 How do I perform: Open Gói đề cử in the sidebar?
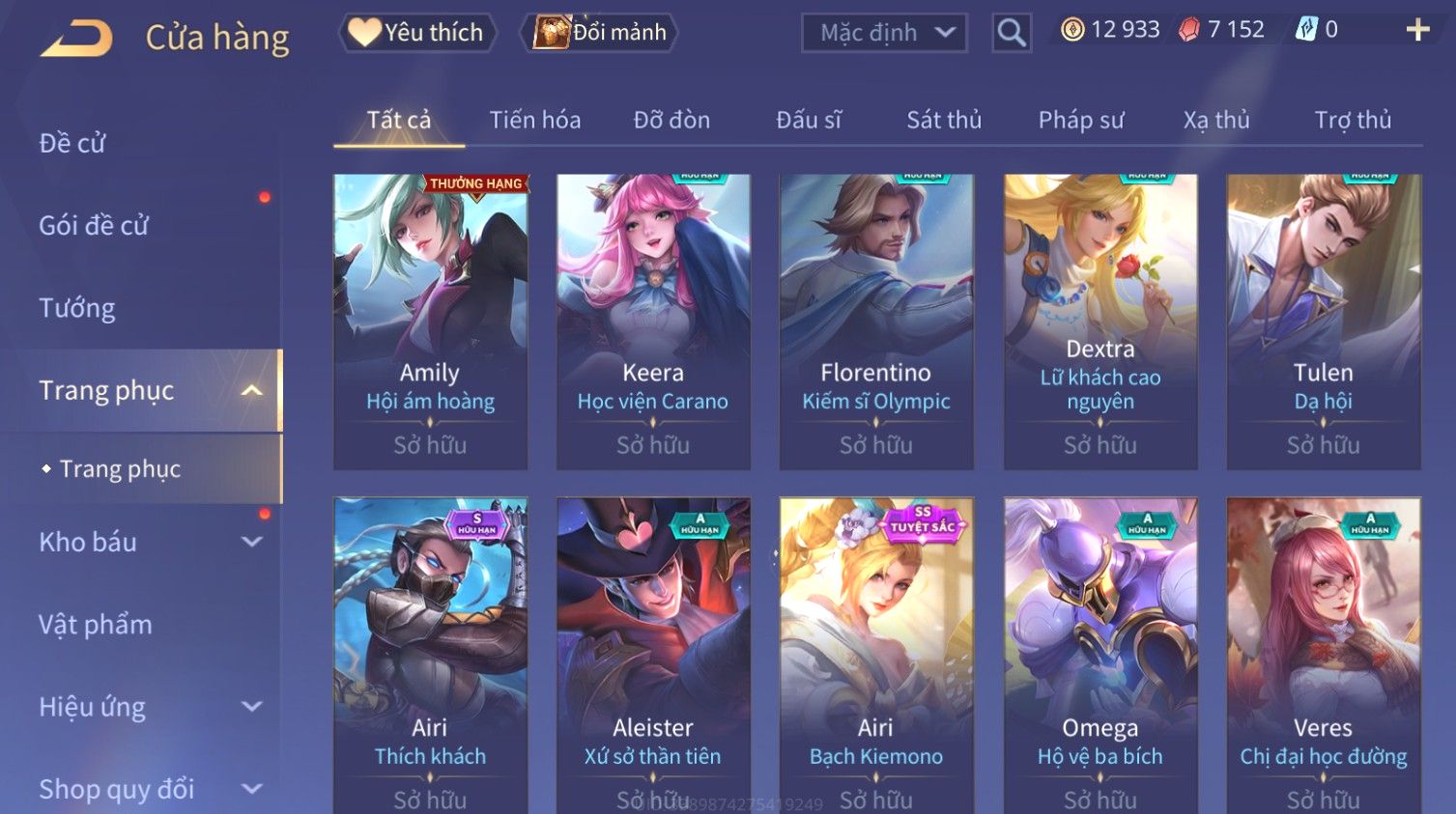coord(94,226)
